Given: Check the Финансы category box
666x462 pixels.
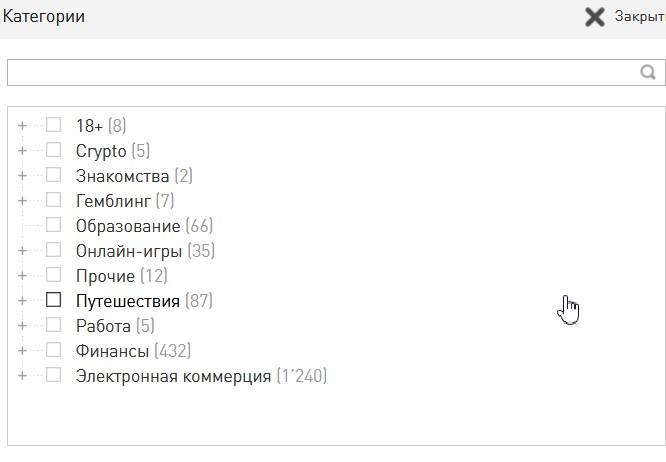Looking at the screenshot, I should coord(54,350).
